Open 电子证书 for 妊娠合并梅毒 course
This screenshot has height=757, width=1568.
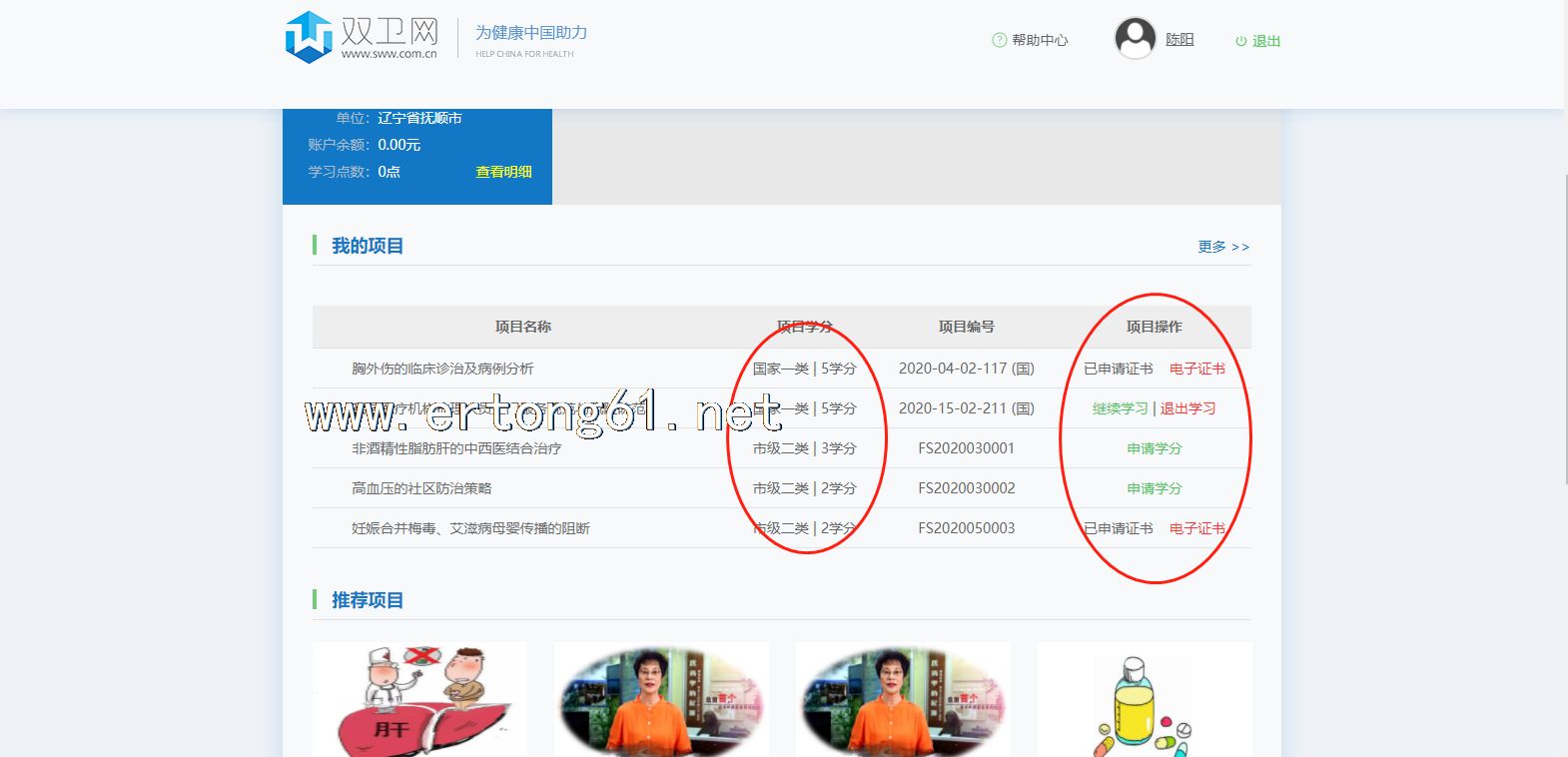tap(1196, 528)
